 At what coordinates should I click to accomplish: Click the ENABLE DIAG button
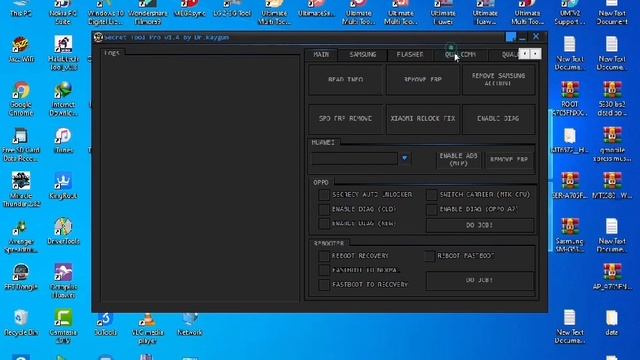[498, 119]
